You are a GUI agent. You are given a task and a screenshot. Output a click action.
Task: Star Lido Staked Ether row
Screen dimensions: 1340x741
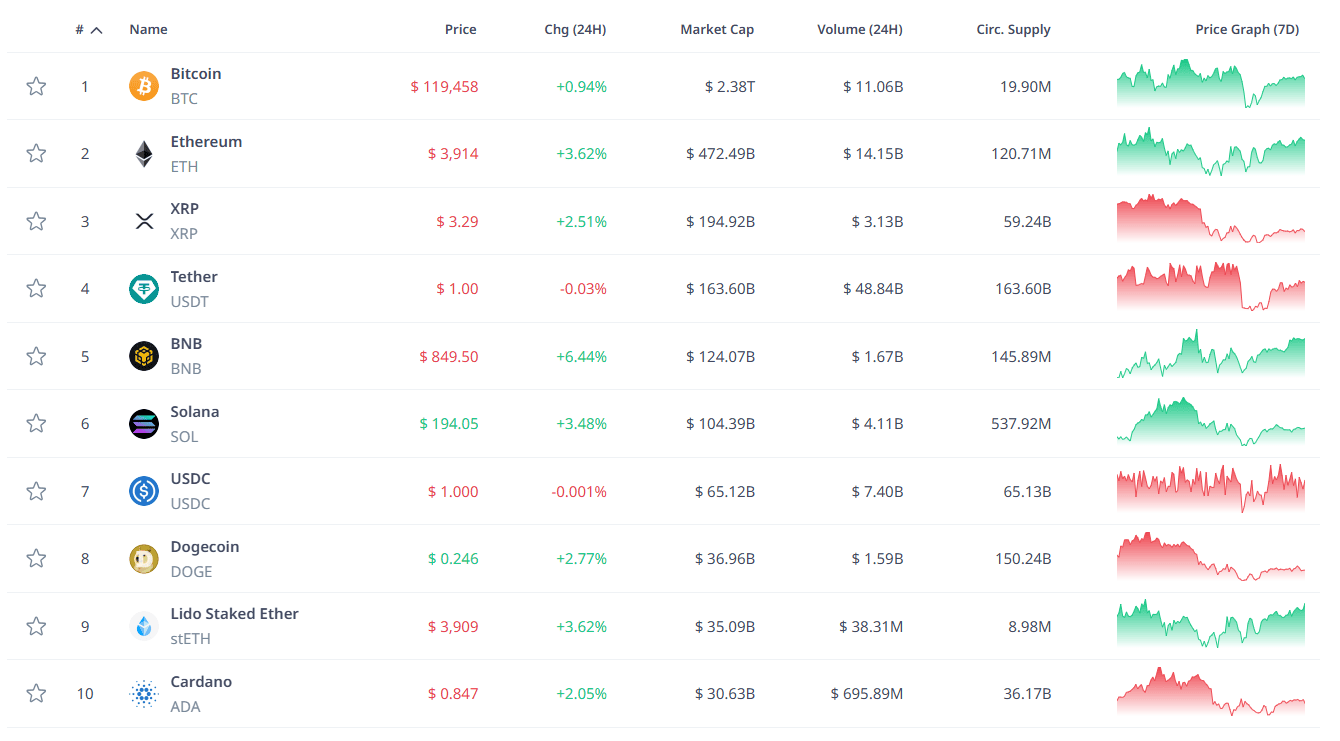click(x=36, y=626)
